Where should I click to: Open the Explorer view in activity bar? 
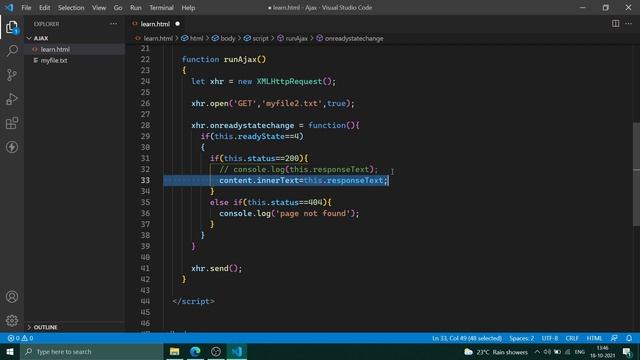(x=12, y=27)
